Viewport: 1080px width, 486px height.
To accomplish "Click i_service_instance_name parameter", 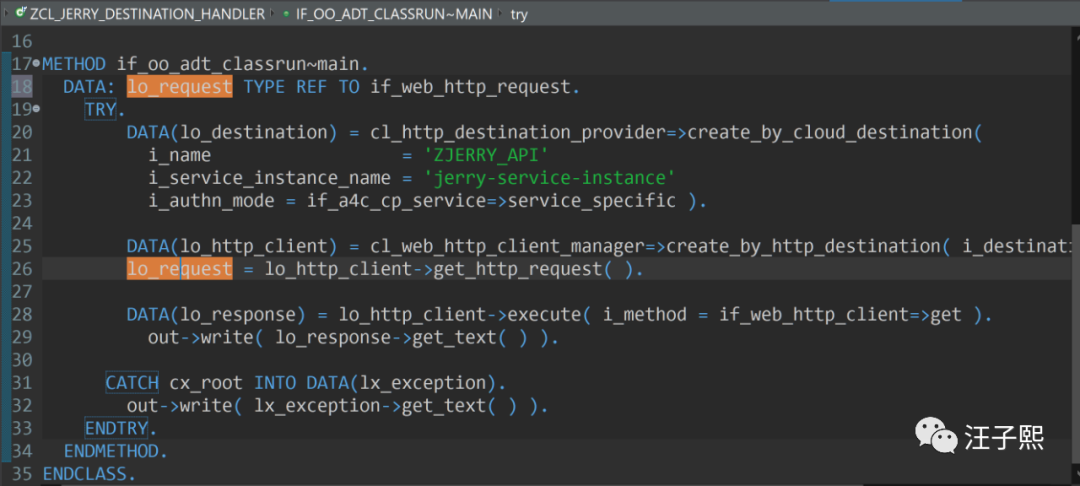I will [269, 178].
